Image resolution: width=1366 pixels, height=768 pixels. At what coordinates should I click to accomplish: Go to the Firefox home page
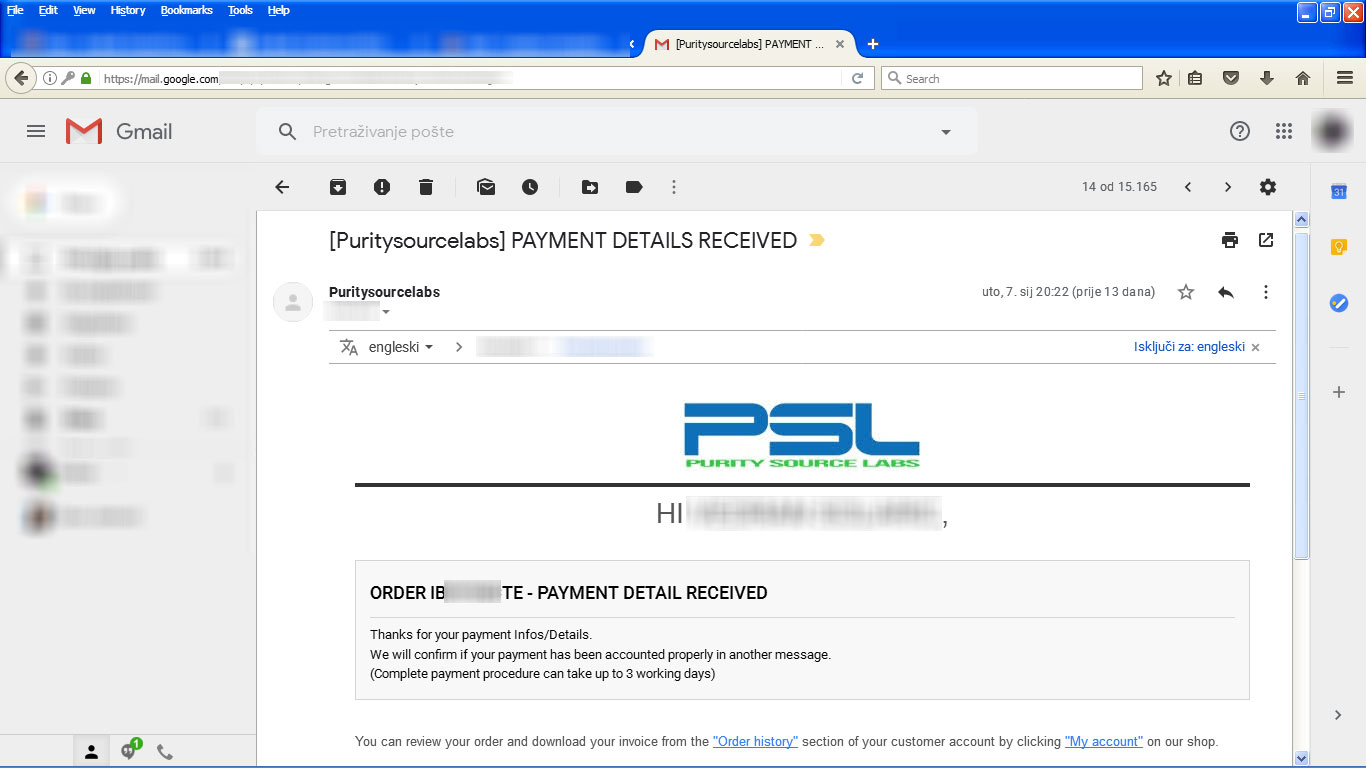[x=1302, y=78]
